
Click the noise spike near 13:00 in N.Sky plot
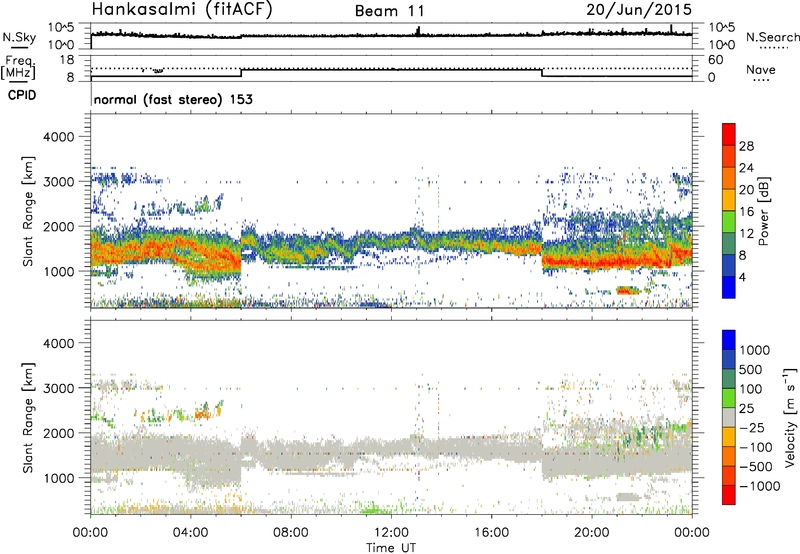point(418,31)
